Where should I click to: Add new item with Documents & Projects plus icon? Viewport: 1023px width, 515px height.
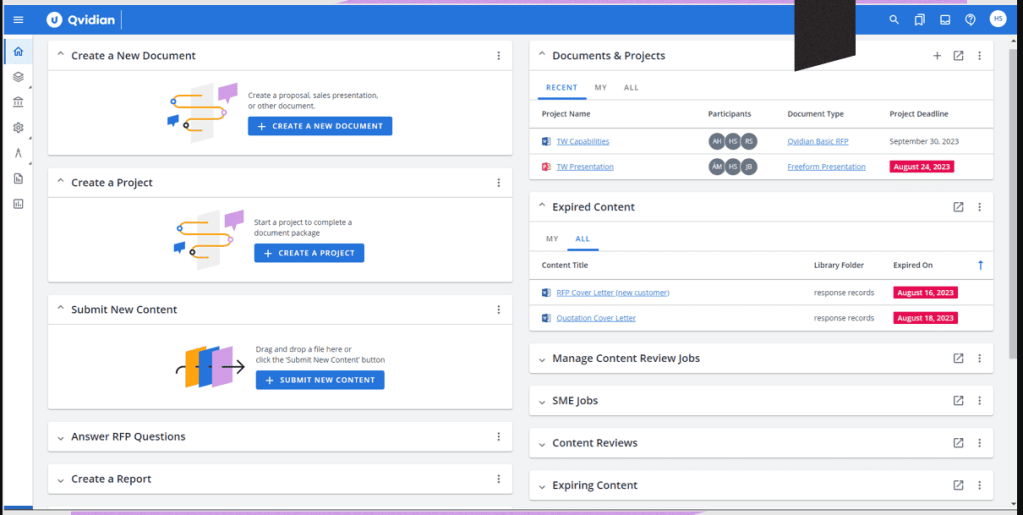pos(937,56)
